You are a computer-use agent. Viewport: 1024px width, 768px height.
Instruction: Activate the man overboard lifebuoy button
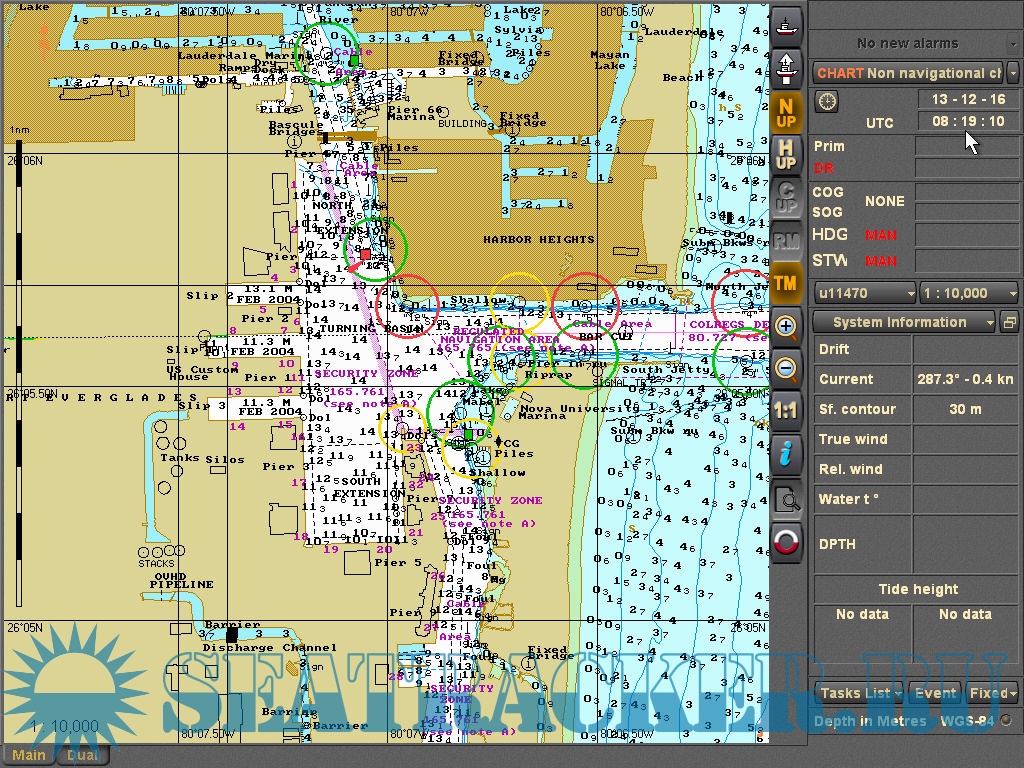point(787,542)
